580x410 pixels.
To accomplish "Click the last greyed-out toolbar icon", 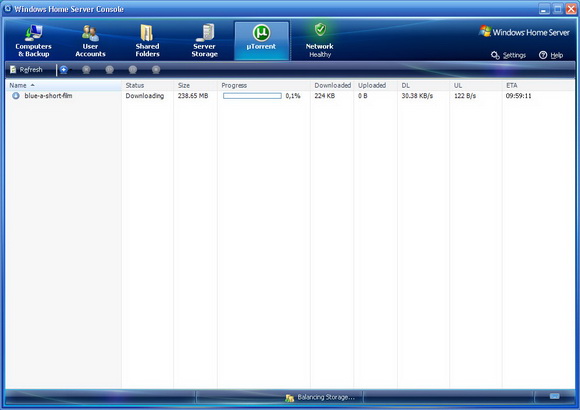I will tap(156, 70).
